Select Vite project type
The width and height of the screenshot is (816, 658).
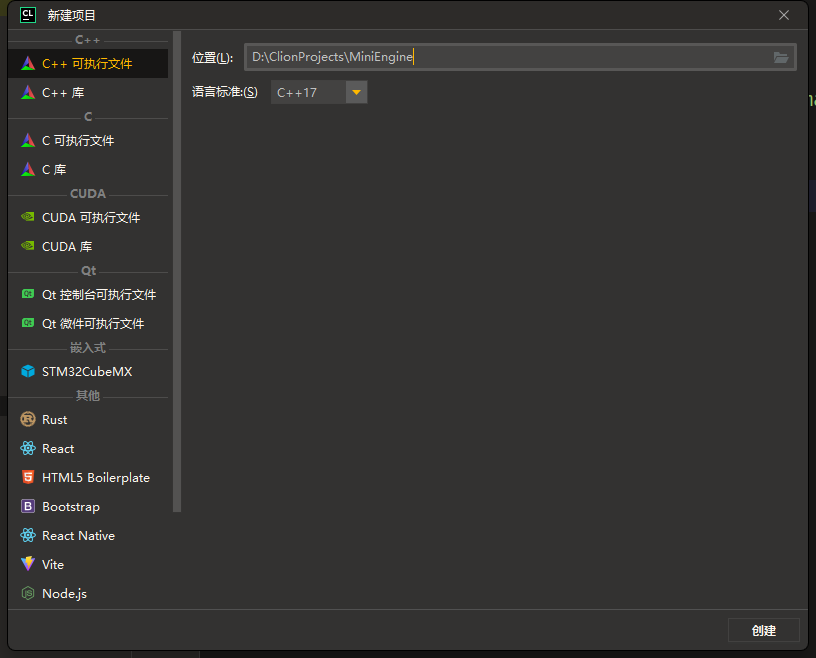click(x=88, y=564)
